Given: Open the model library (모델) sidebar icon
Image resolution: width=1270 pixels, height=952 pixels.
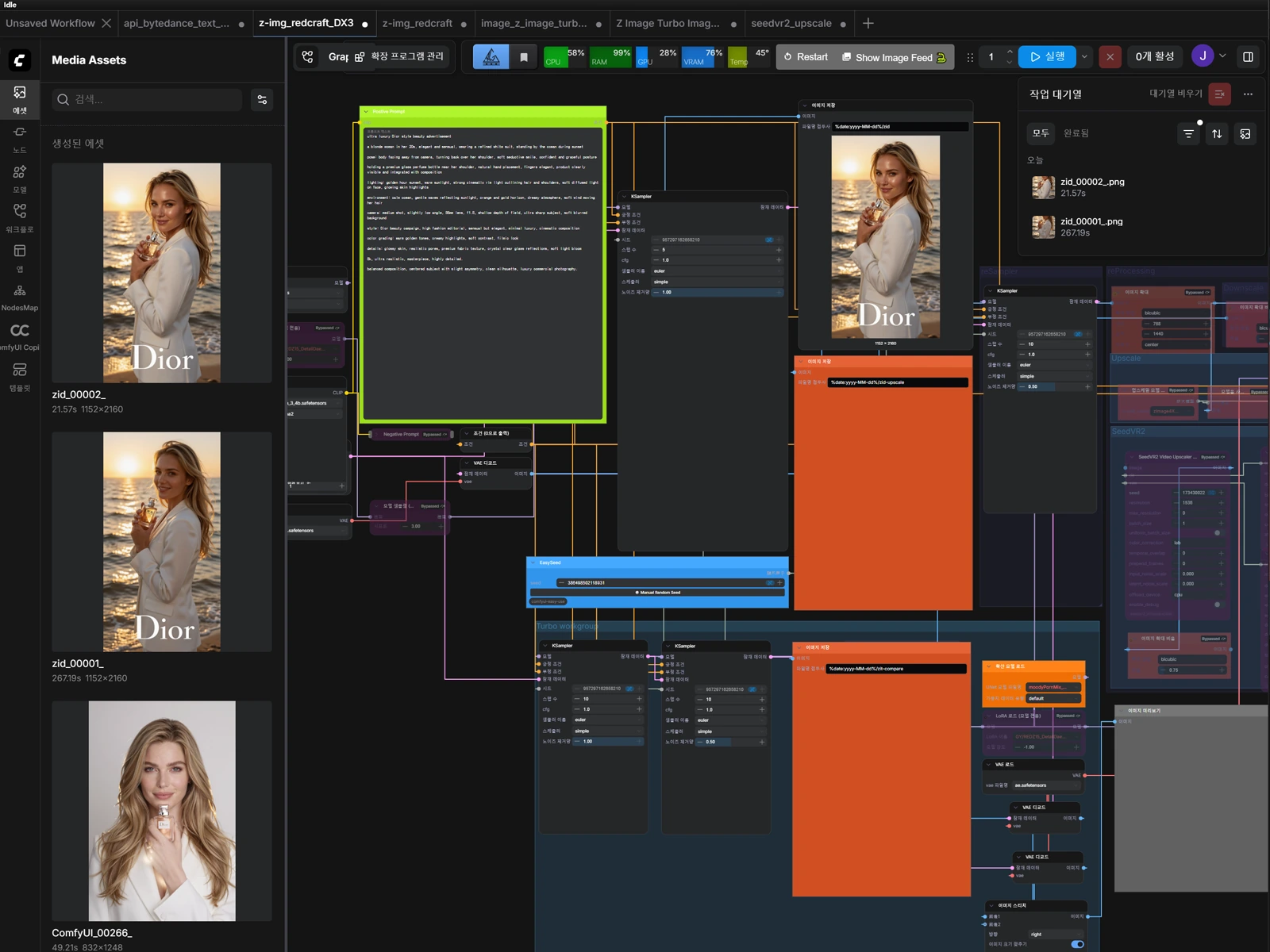Looking at the screenshot, I should point(20,178).
